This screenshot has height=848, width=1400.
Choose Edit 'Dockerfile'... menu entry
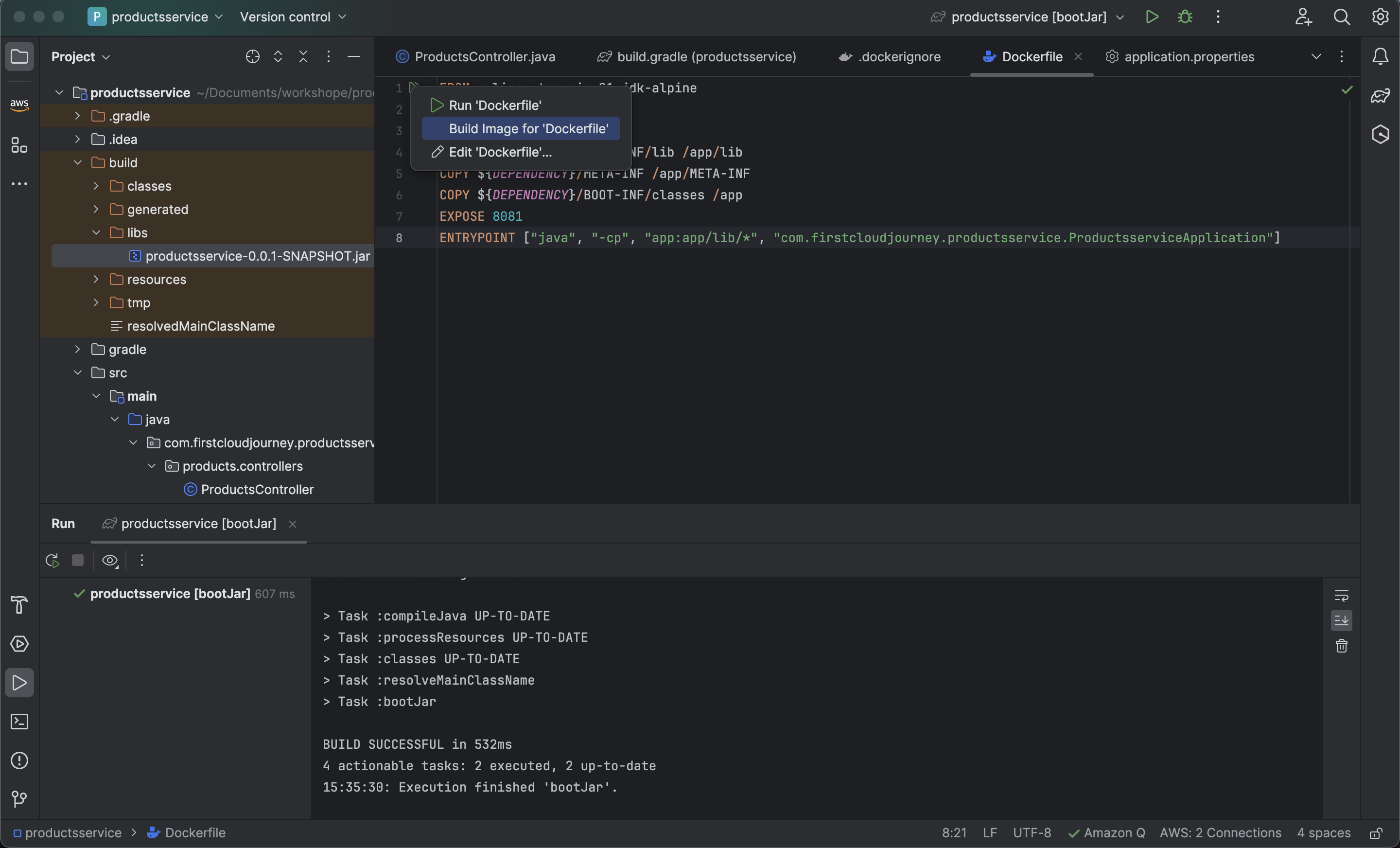point(521,152)
